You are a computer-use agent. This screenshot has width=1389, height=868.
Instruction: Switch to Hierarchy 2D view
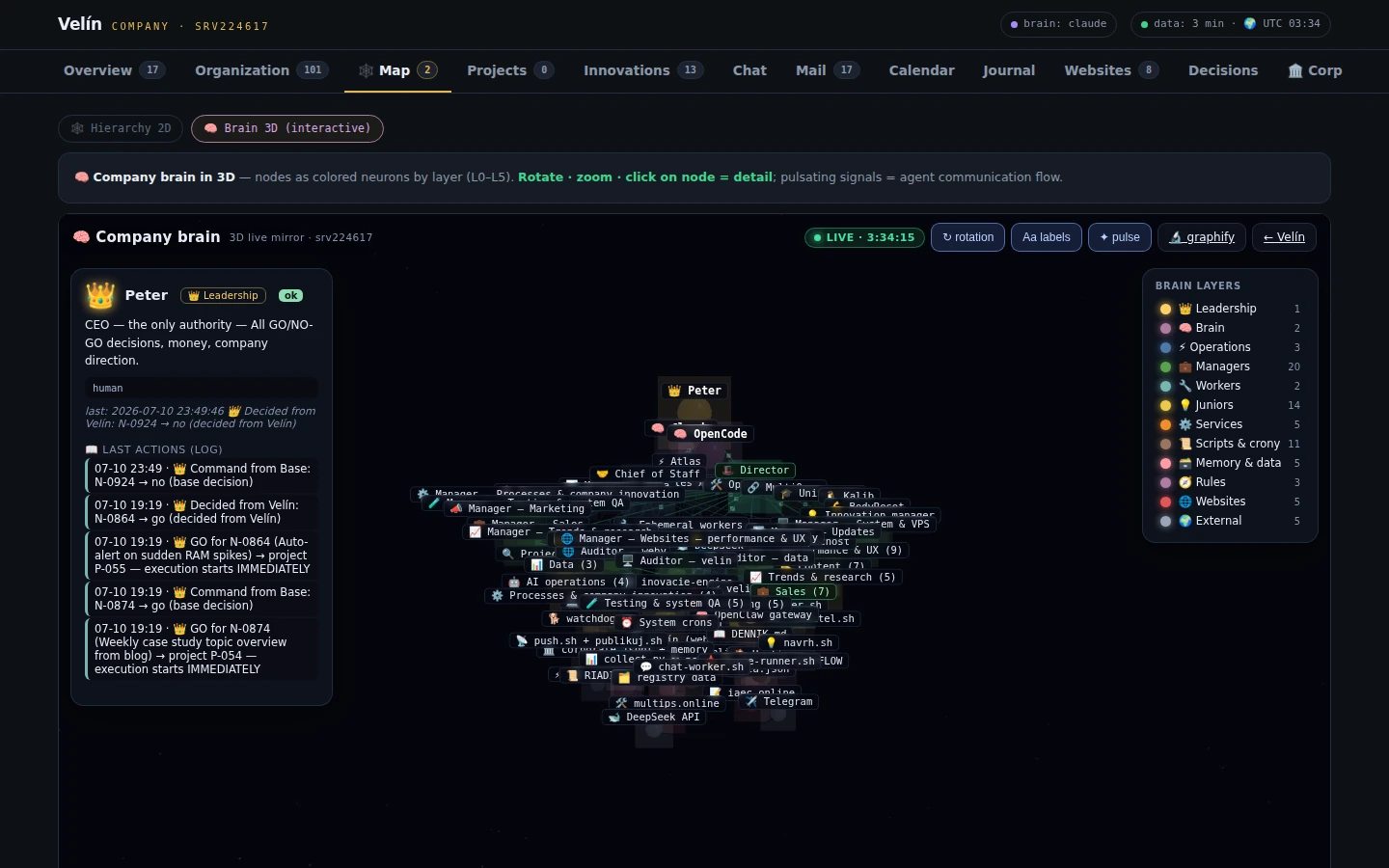pyautogui.click(x=121, y=128)
